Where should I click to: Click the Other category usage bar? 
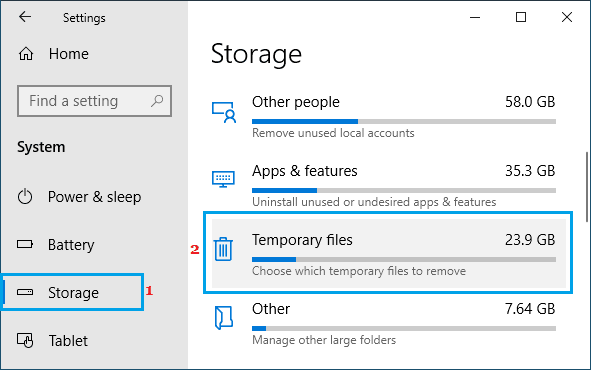(x=404, y=328)
